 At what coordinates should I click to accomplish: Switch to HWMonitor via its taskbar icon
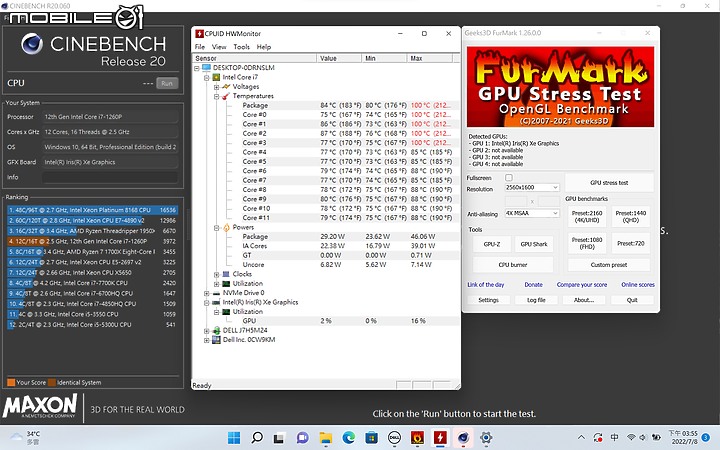[440, 438]
